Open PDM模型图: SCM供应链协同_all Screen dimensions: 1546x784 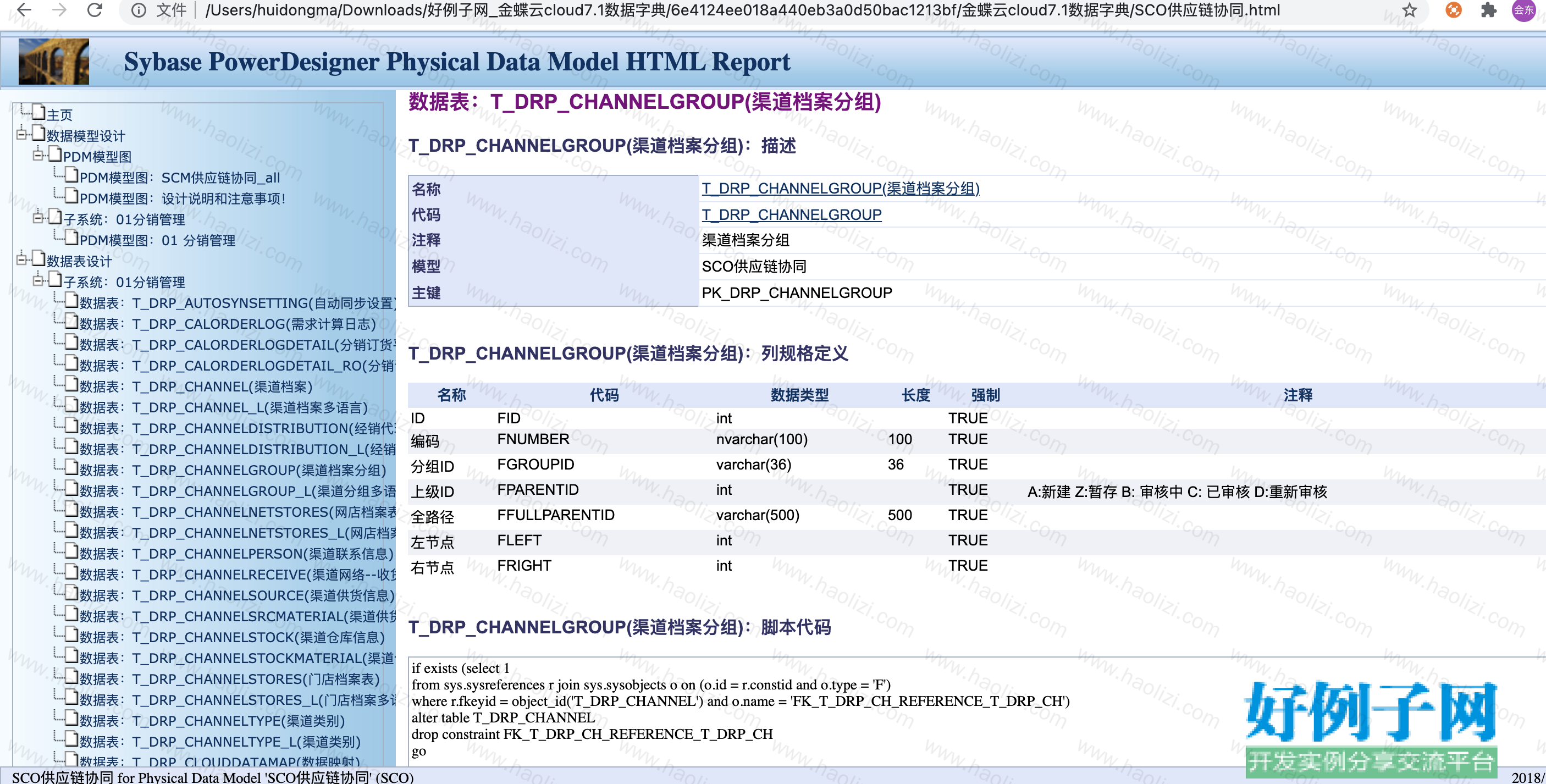click(179, 178)
